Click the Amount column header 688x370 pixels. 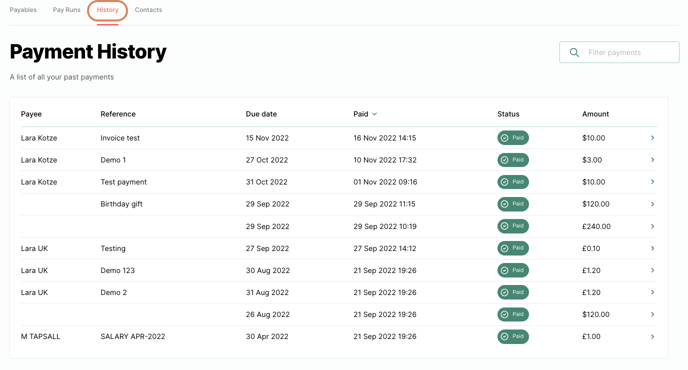click(595, 114)
